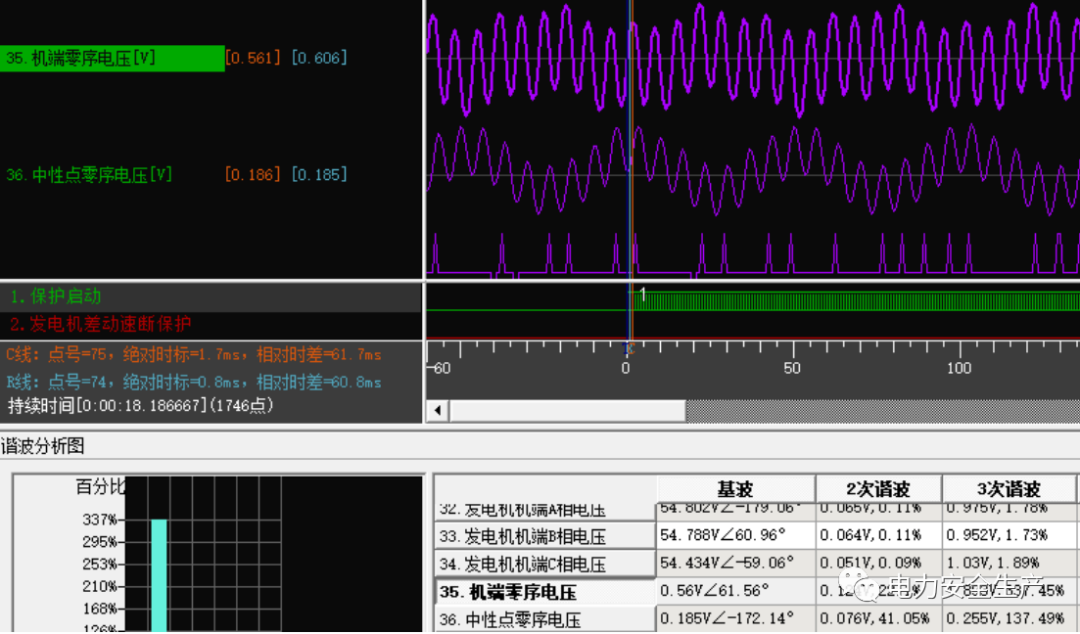
Task: Click the 0 ms mark on time ruler
Action: (x=626, y=367)
